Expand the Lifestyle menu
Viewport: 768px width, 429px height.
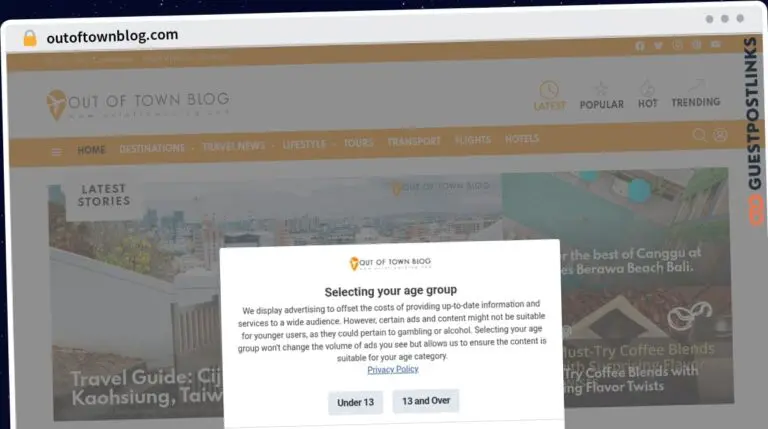click(304, 144)
